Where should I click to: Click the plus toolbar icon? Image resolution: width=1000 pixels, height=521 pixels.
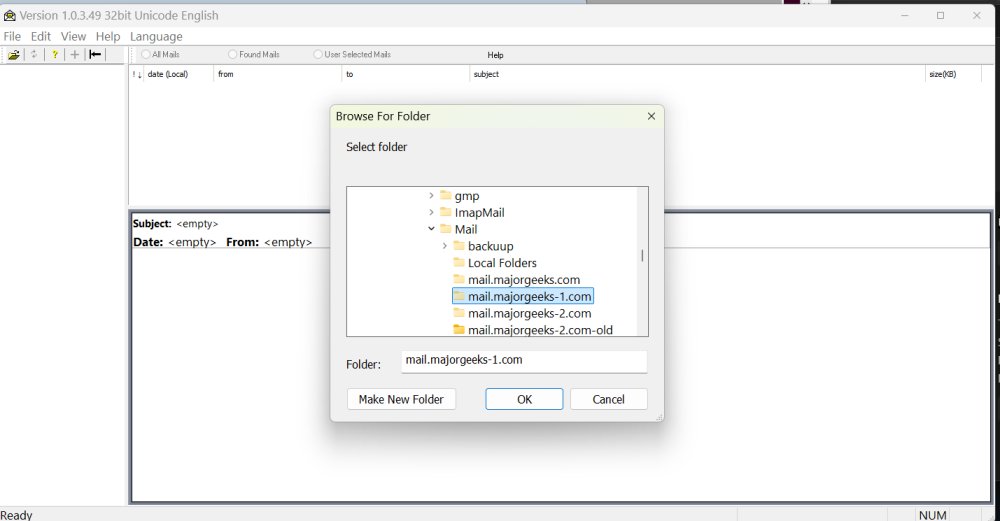(x=75, y=55)
